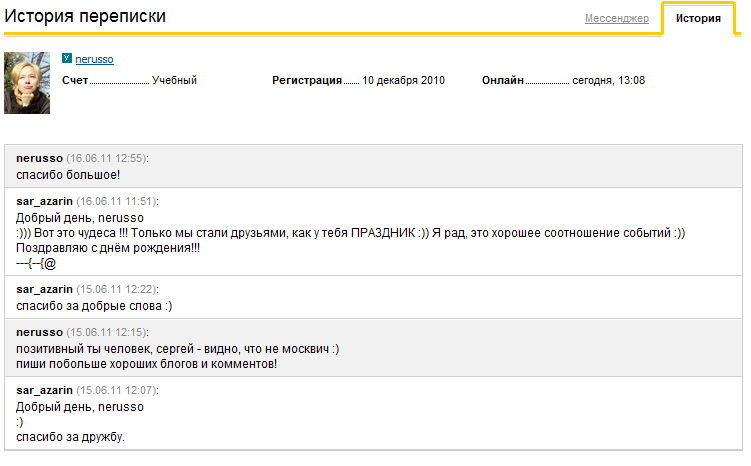
Task: Click the sar_azarin sender name in the 11:51 message
Action: [x=45, y=201]
